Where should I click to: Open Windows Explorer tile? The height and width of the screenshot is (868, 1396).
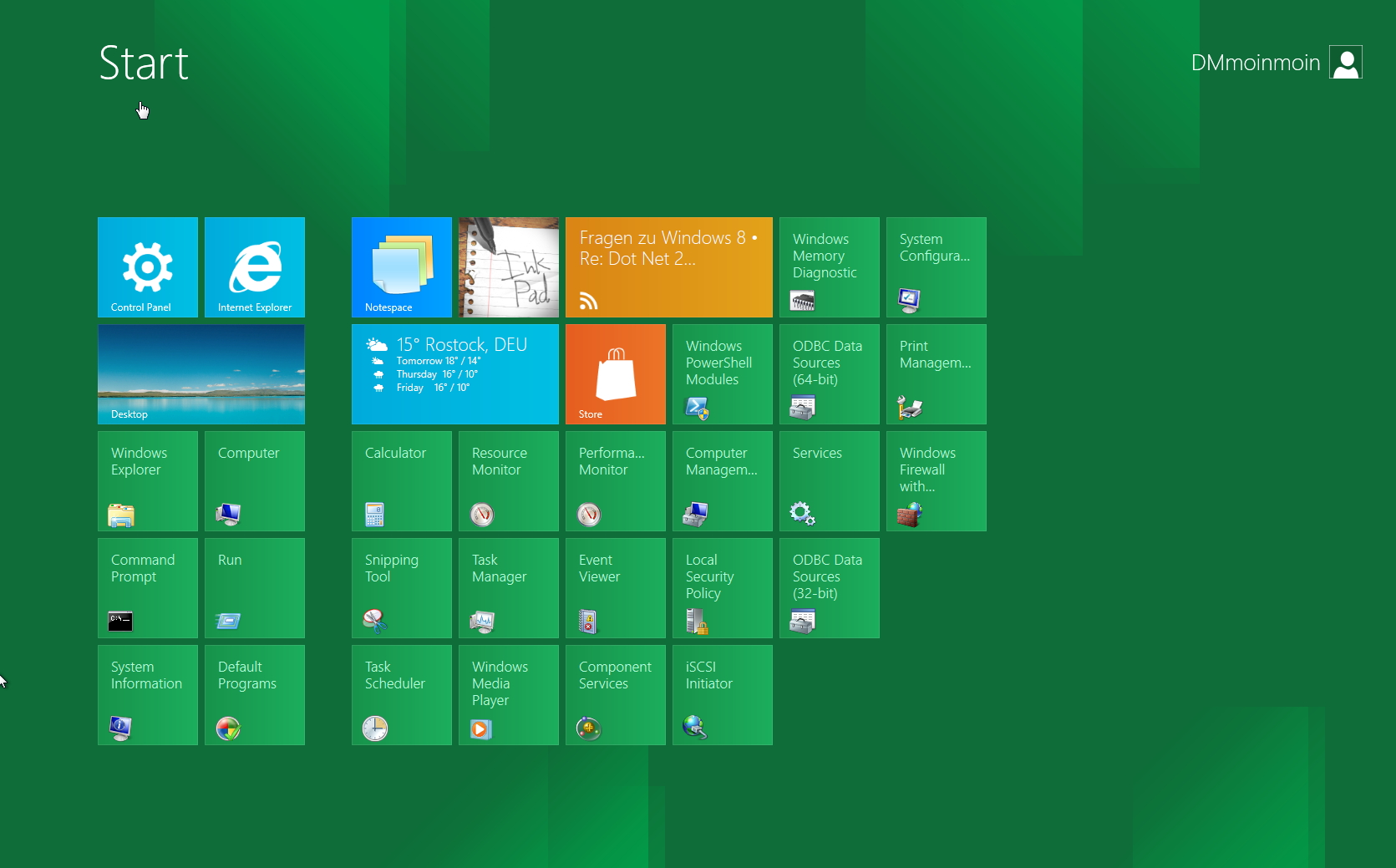pyautogui.click(x=148, y=481)
